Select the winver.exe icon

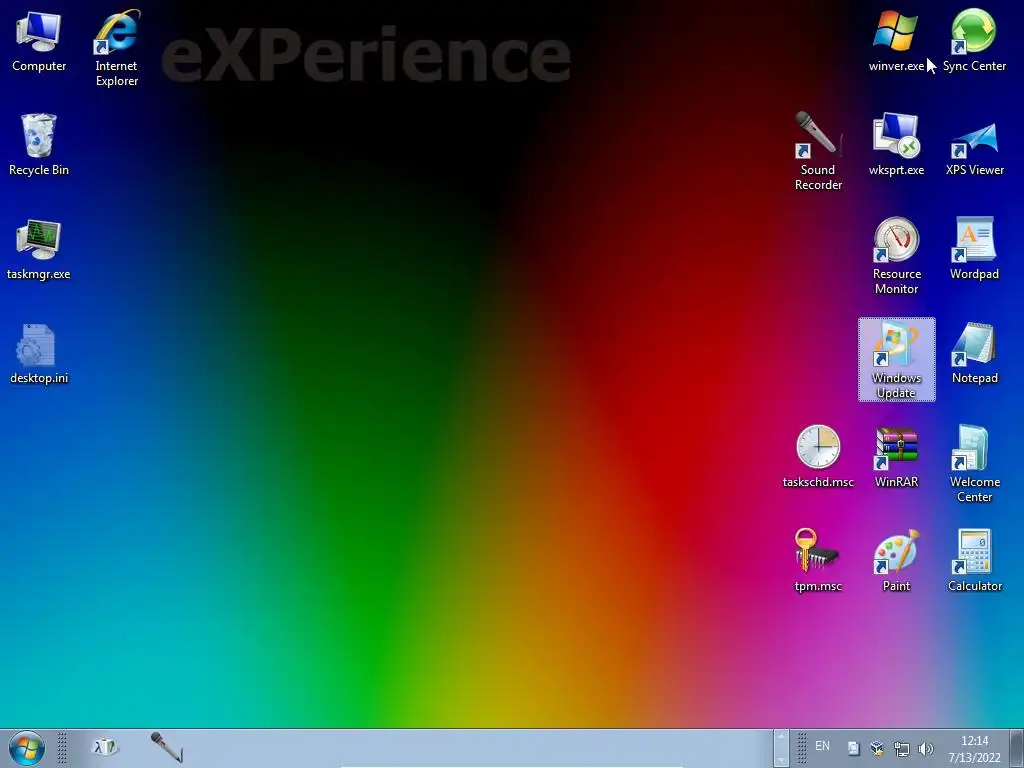(896, 40)
